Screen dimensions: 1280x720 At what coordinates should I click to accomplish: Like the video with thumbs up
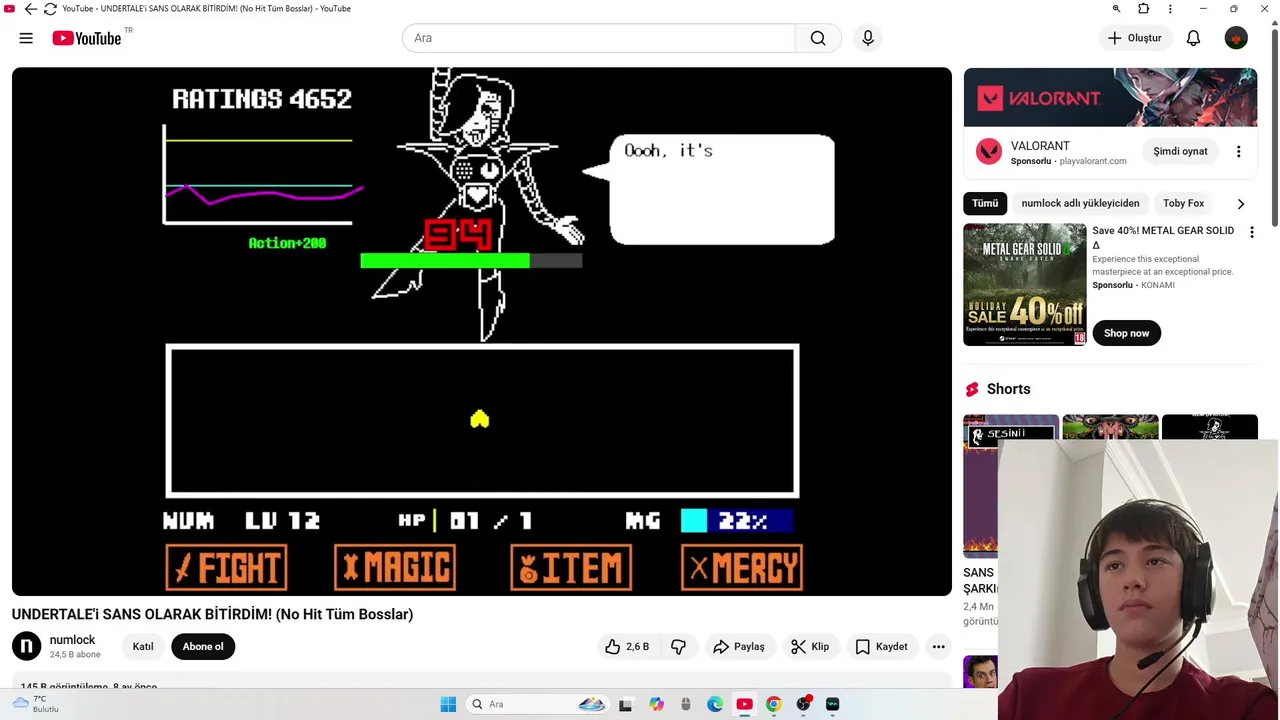click(x=627, y=647)
